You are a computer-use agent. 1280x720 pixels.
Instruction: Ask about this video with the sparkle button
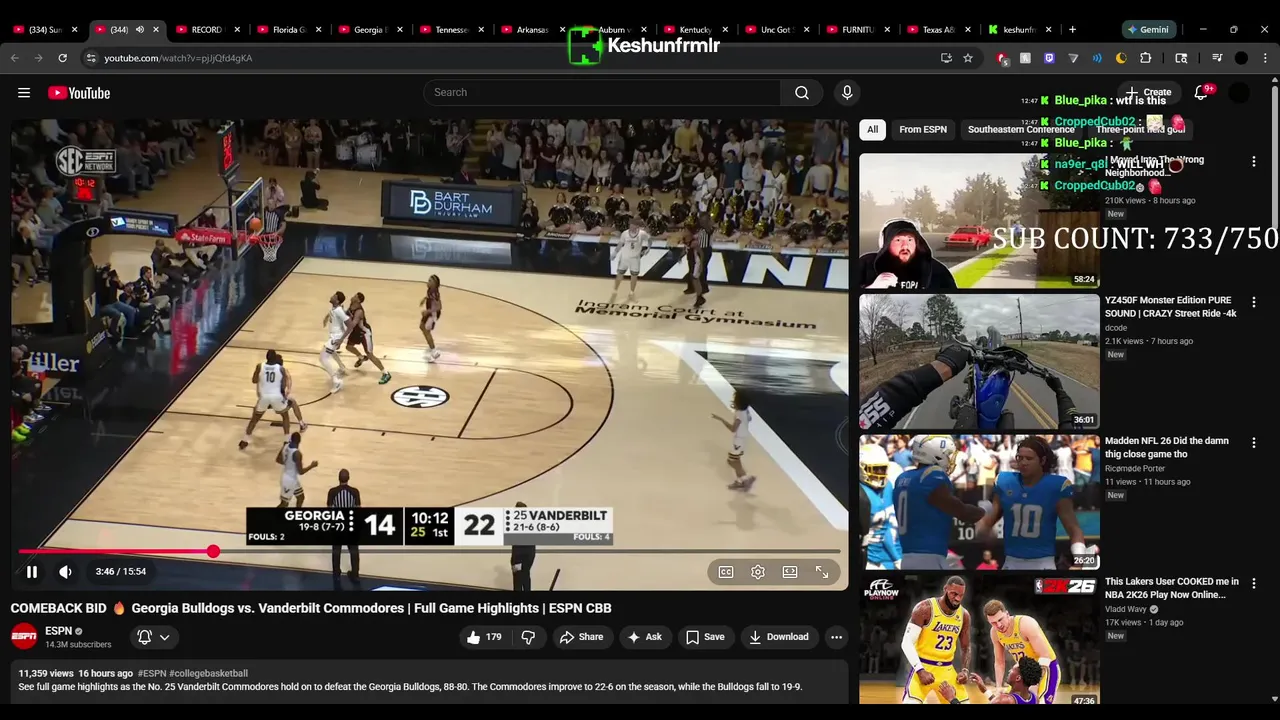[645, 637]
